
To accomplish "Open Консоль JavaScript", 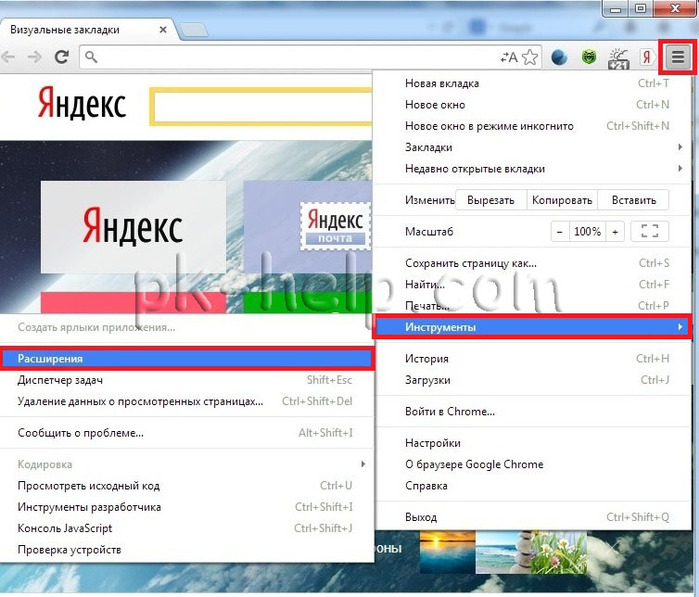I will click(186, 528).
